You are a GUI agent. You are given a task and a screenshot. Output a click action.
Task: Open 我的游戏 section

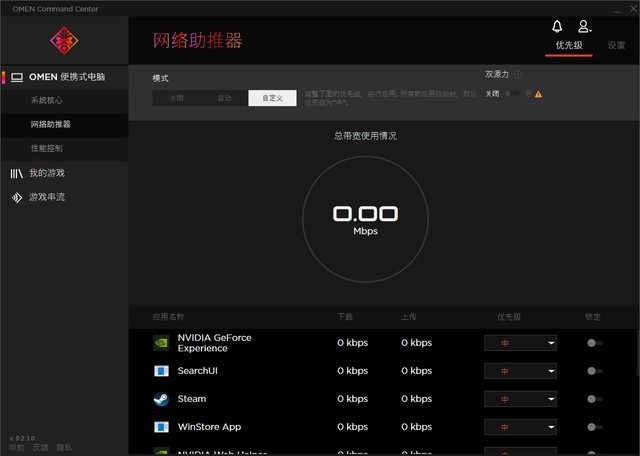64,173
